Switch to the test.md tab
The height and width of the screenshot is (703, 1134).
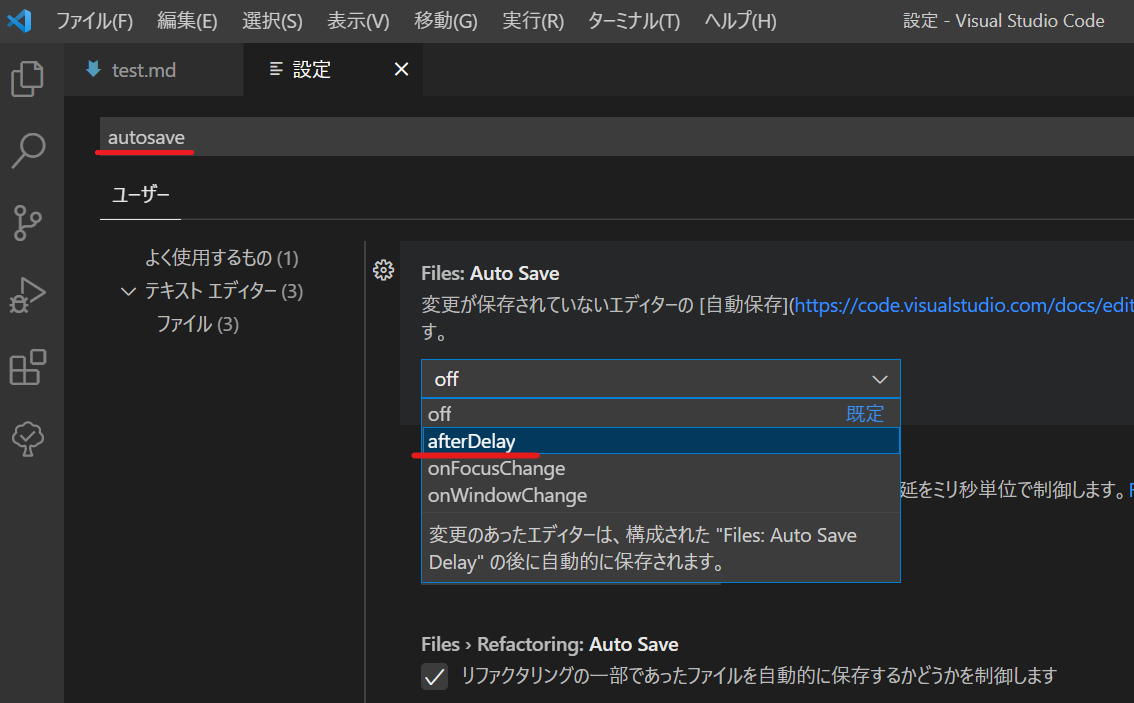click(x=153, y=69)
